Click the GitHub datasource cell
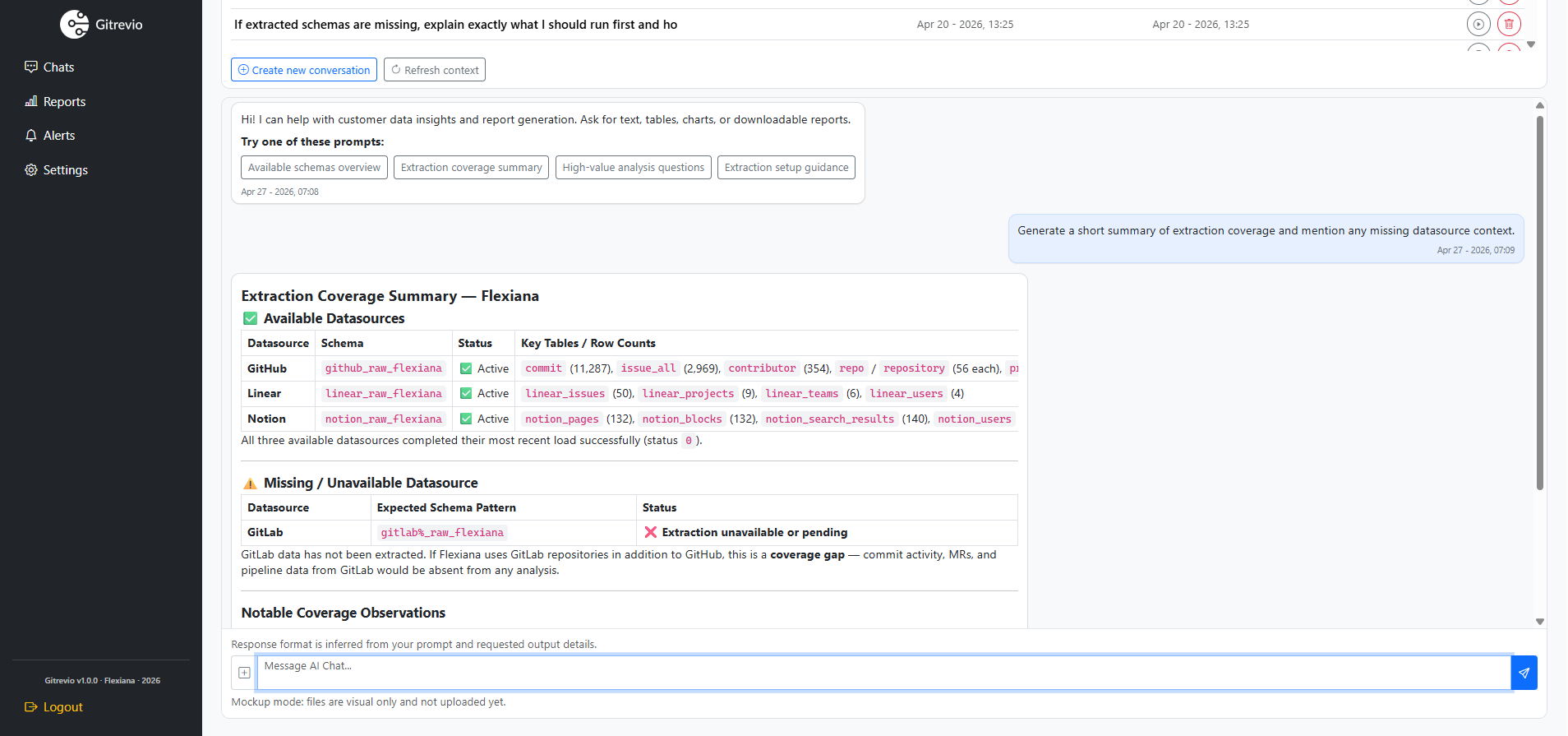The image size is (1568, 736). click(278, 368)
